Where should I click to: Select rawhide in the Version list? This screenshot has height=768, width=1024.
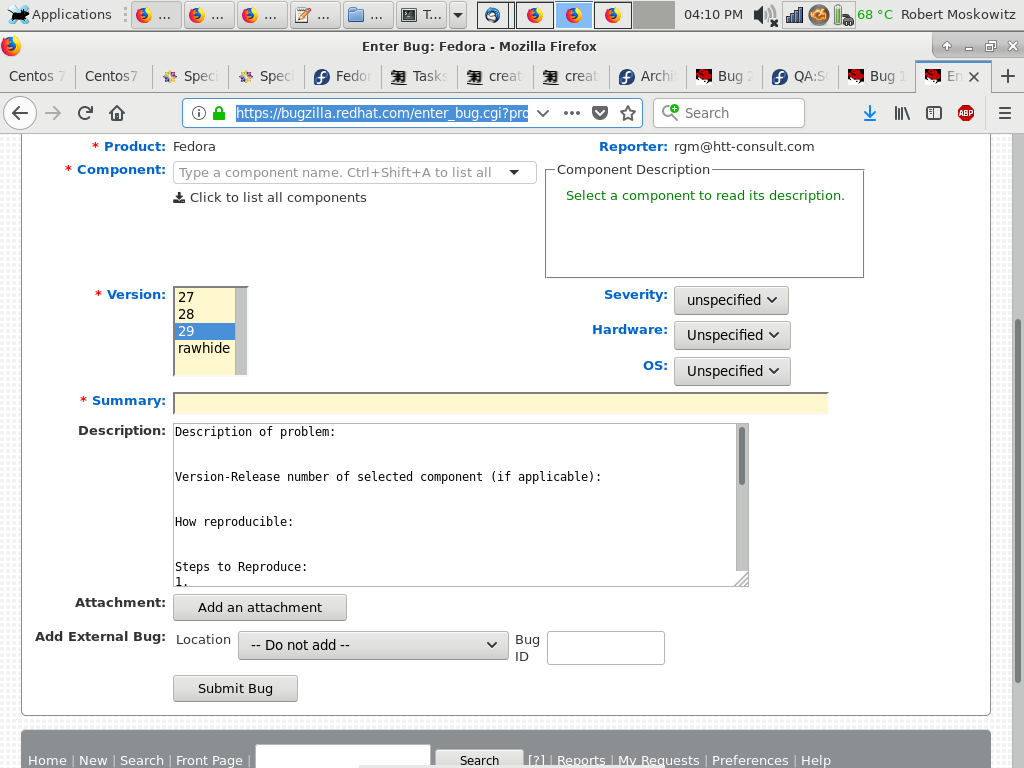pos(204,348)
